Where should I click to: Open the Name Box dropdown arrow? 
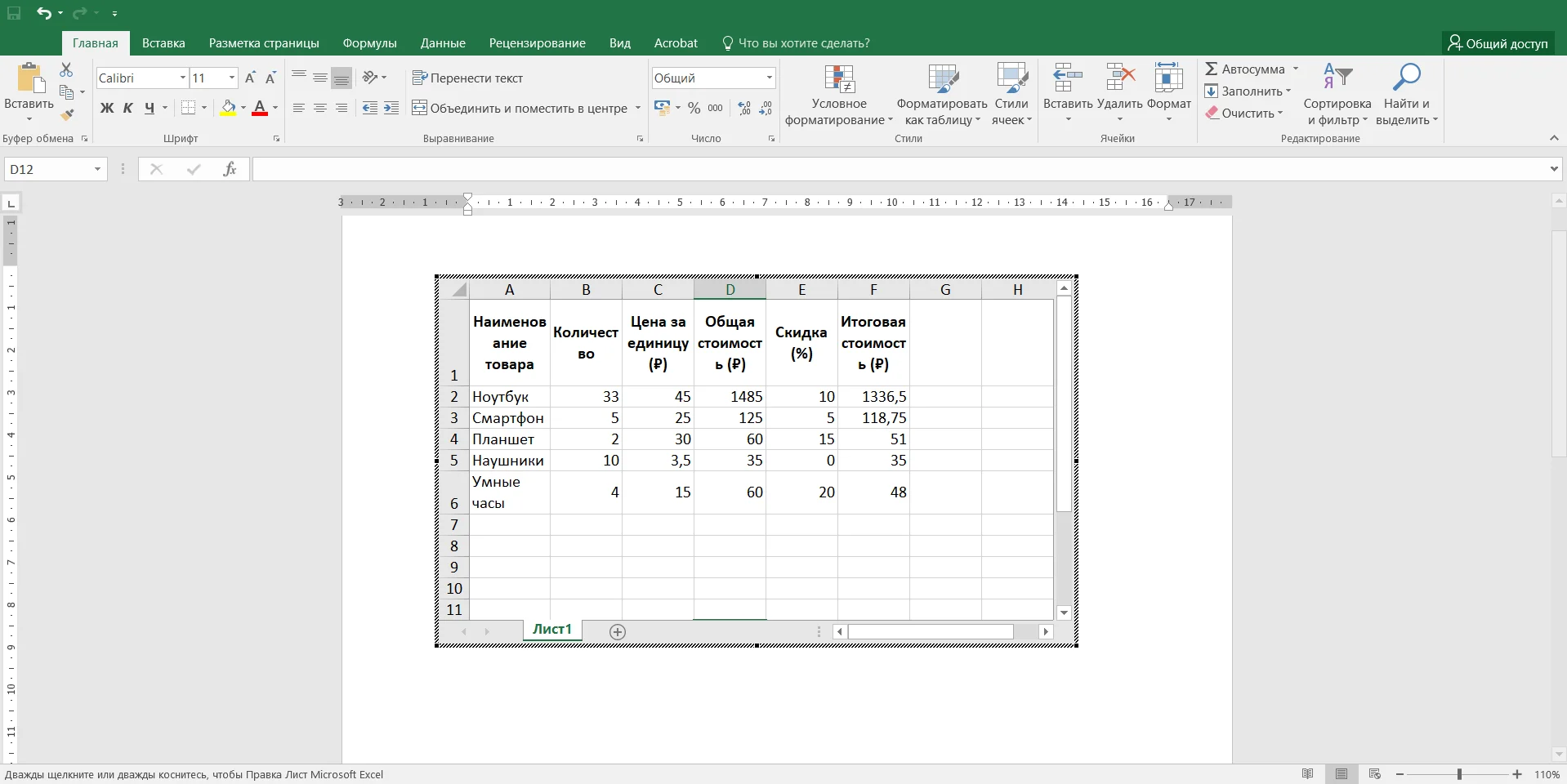pyautogui.click(x=97, y=169)
